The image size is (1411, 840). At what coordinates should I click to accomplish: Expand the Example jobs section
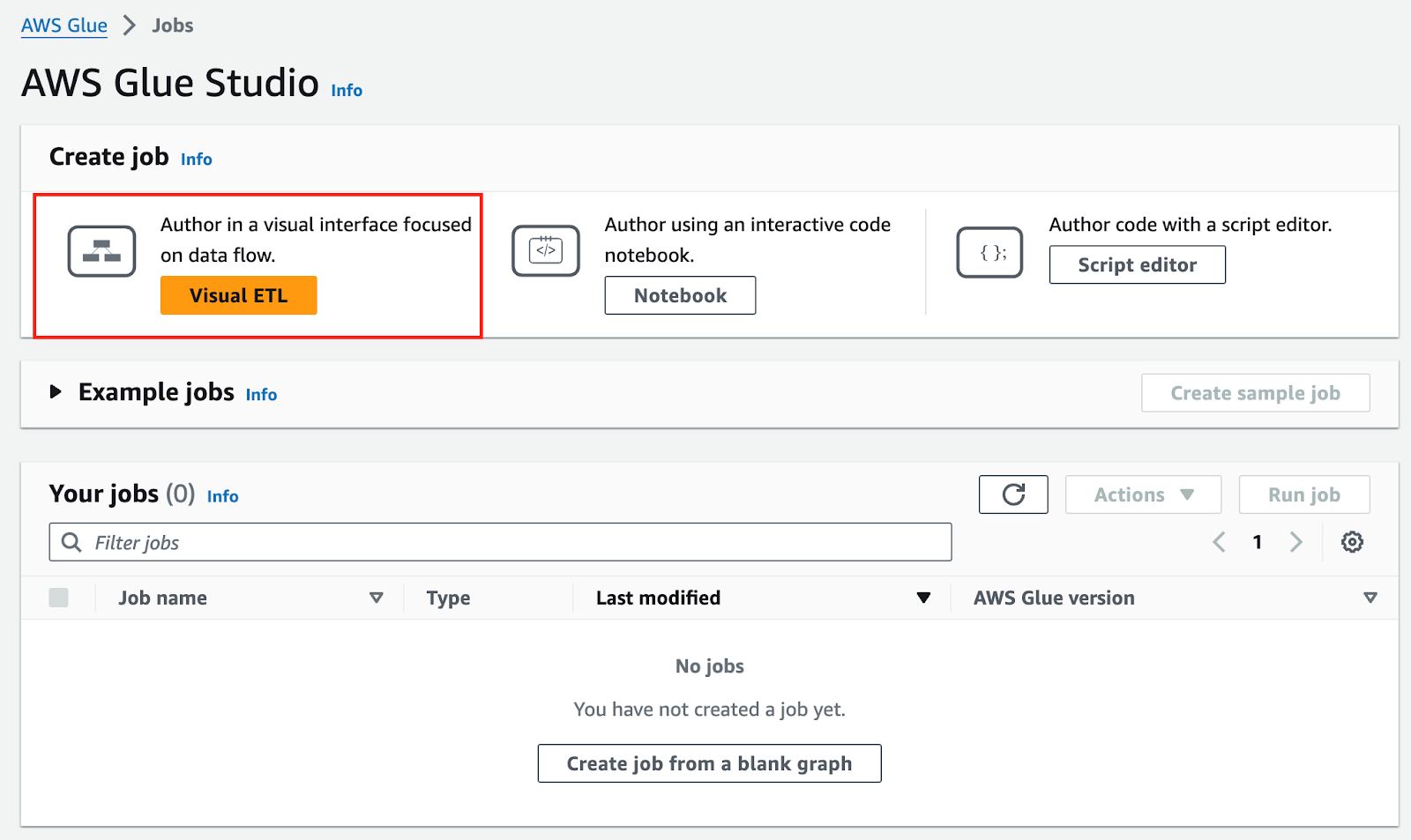(x=56, y=391)
